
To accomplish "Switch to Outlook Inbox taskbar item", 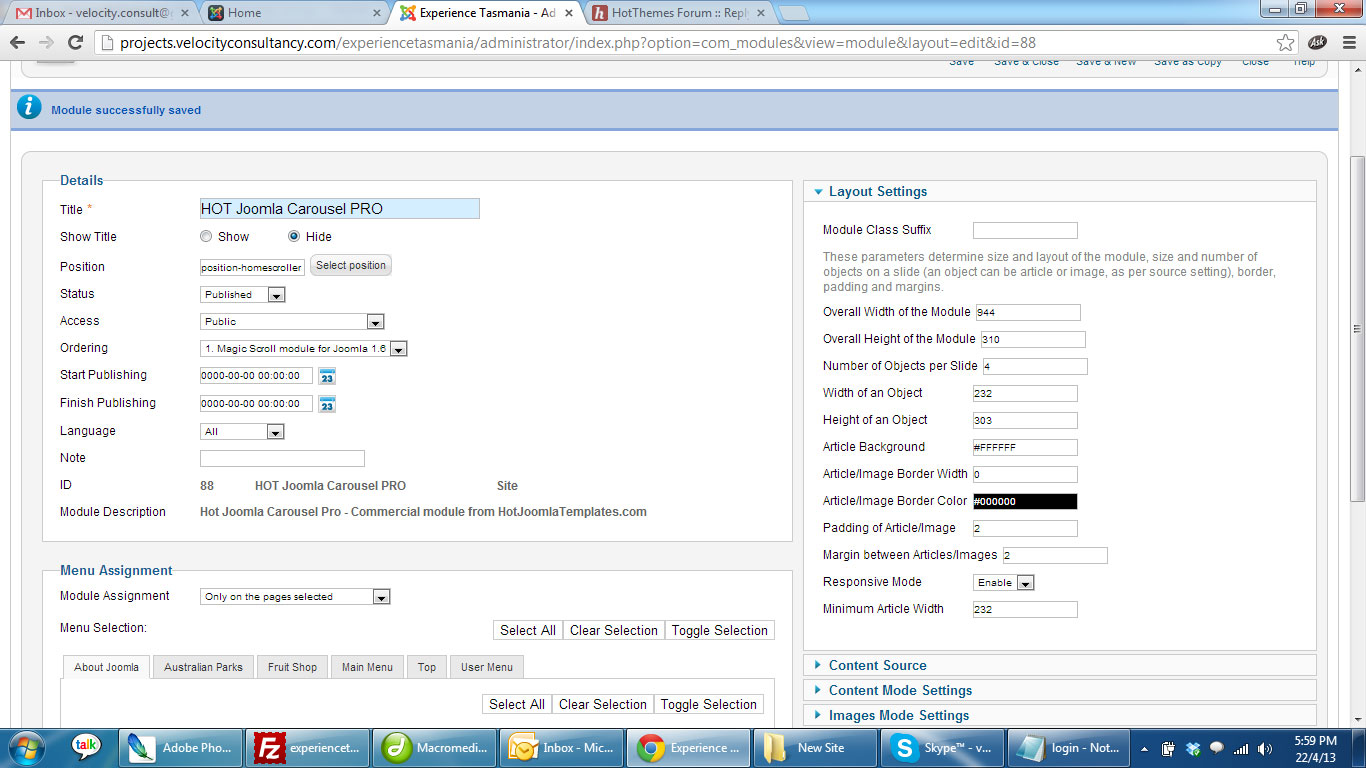I will pos(560,747).
